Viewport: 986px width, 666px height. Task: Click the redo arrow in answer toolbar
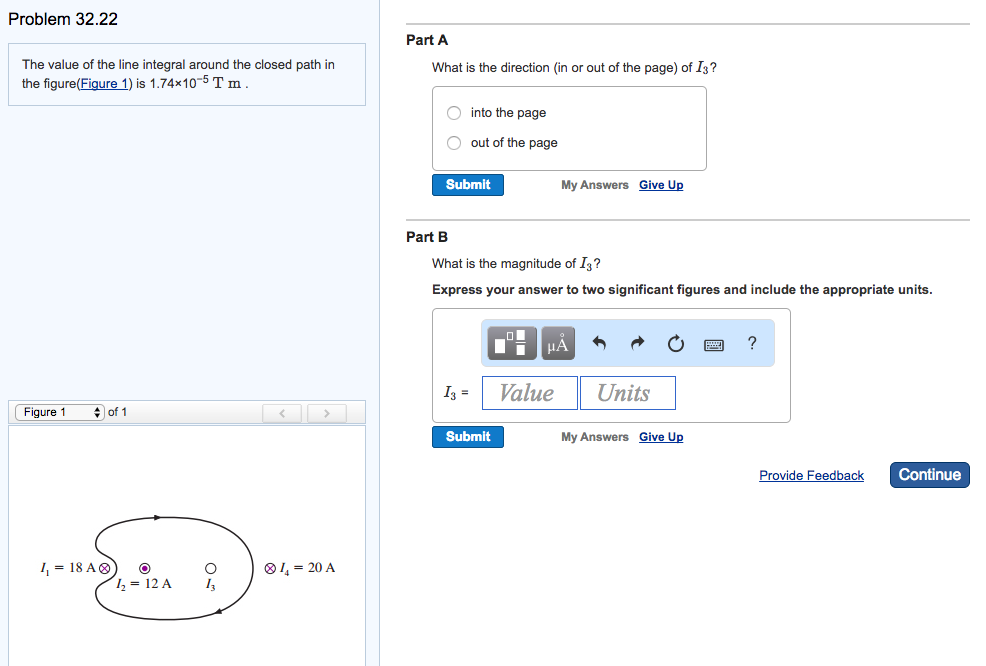[x=637, y=343]
